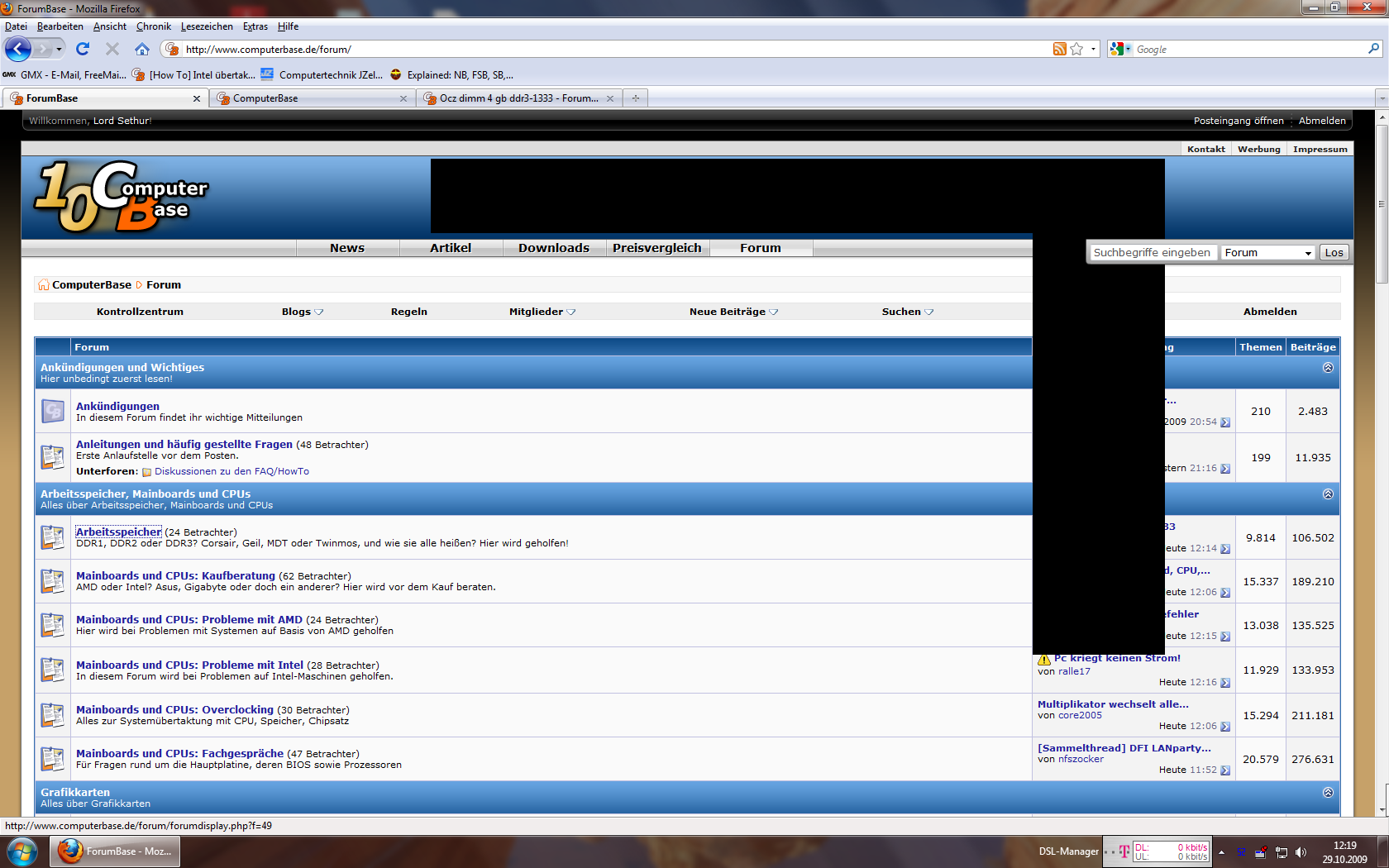Click the Suchbegriffe eingeben search field
This screenshot has height=868, width=1389.
point(1153,253)
